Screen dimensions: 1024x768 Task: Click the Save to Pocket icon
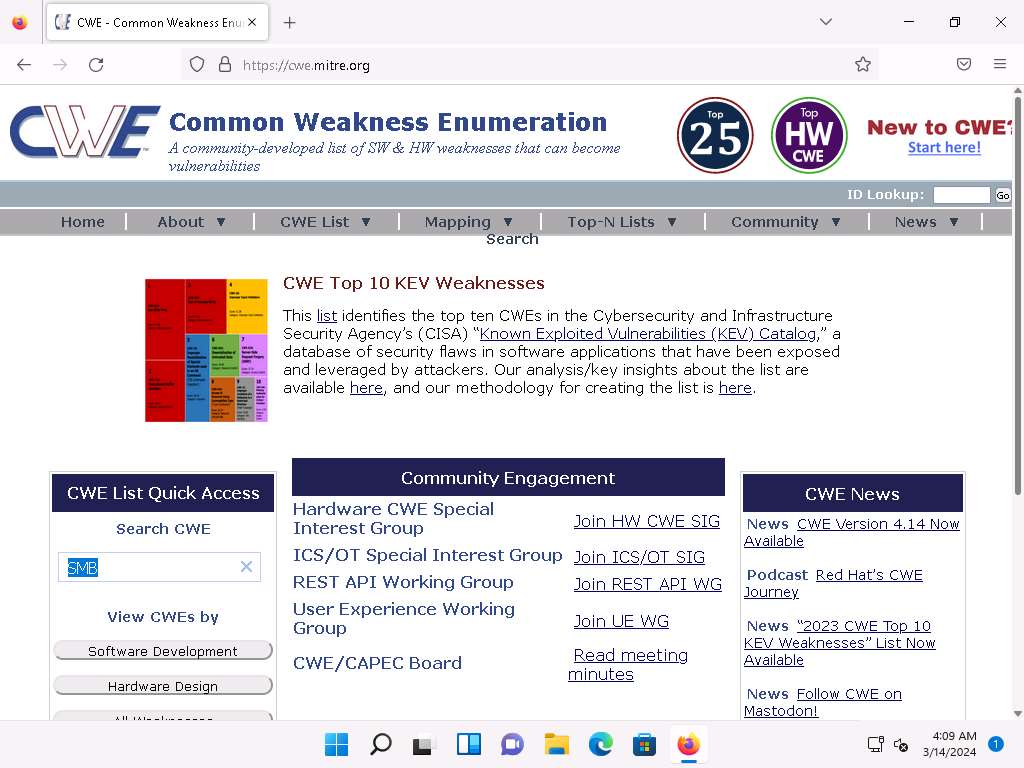pyautogui.click(x=964, y=65)
